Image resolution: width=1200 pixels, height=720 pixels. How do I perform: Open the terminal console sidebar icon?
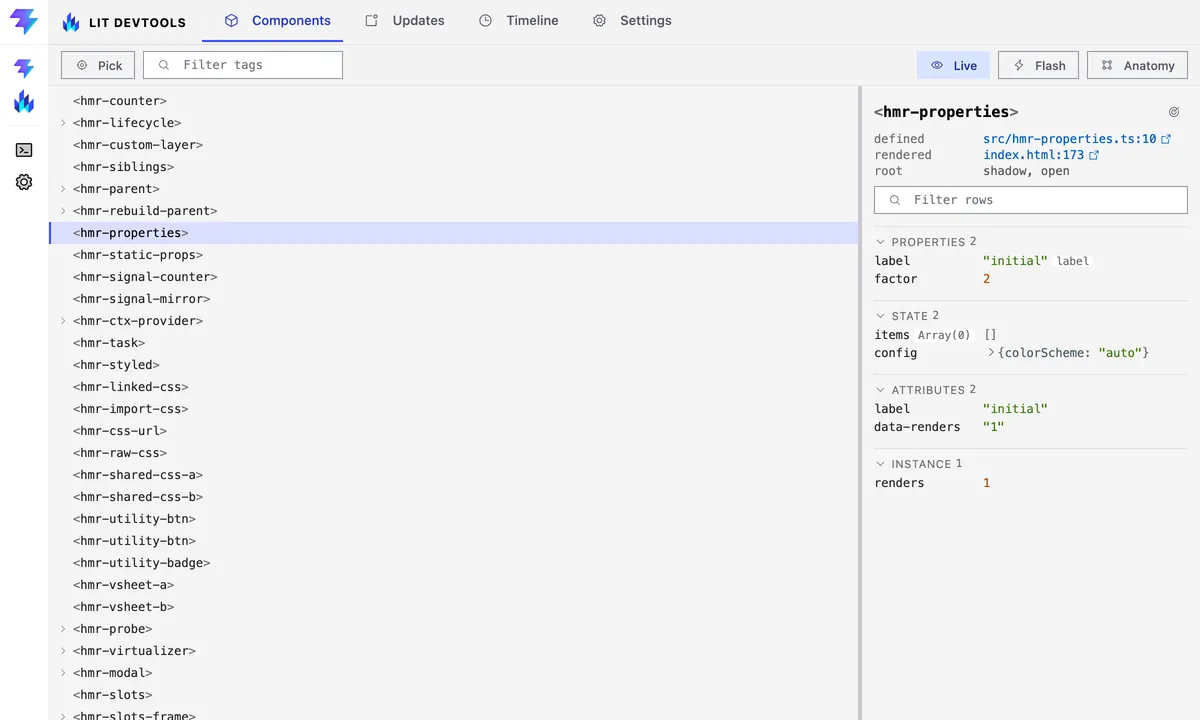(x=24, y=150)
